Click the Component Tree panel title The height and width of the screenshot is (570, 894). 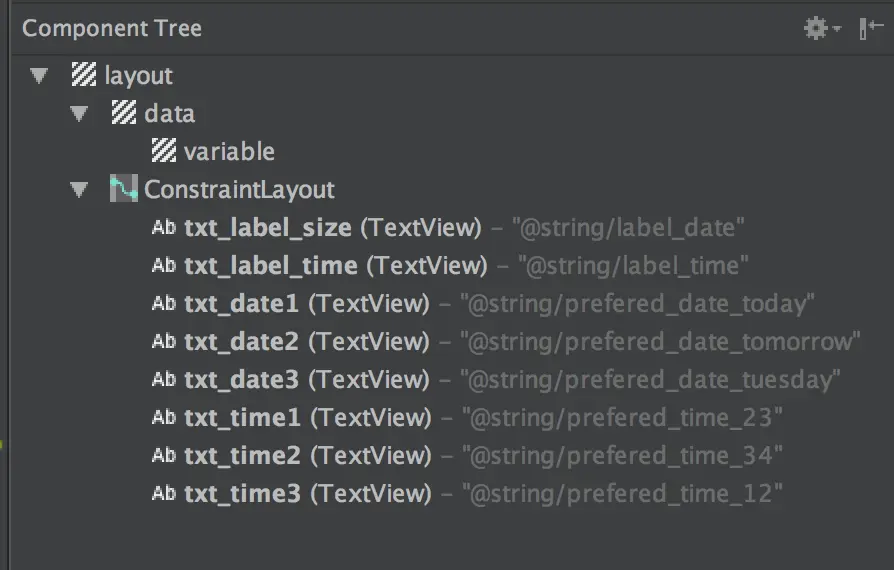(x=112, y=28)
